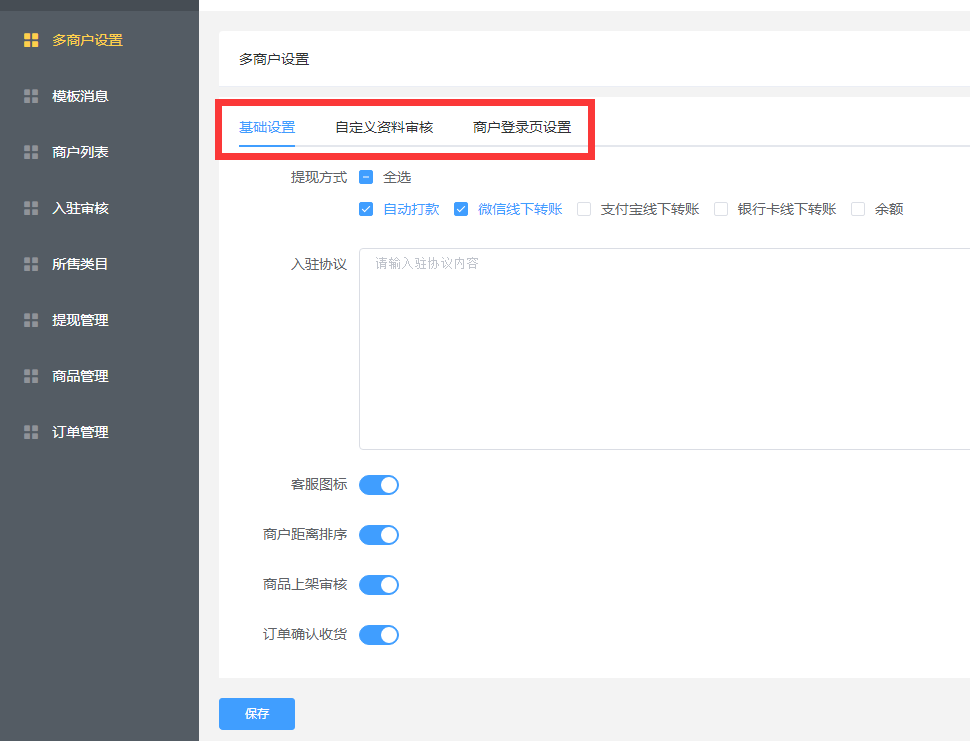Viewport: 970px width, 741px height.
Task: Disable the 订单确认收货 switch
Action: pyautogui.click(x=379, y=635)
